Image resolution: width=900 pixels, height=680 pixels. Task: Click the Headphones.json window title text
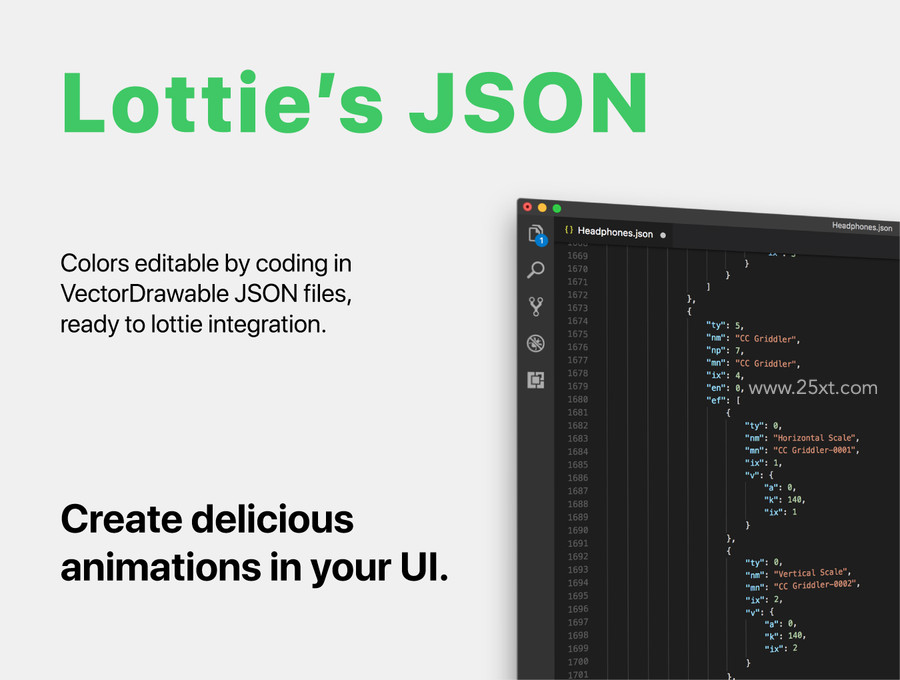862,227
